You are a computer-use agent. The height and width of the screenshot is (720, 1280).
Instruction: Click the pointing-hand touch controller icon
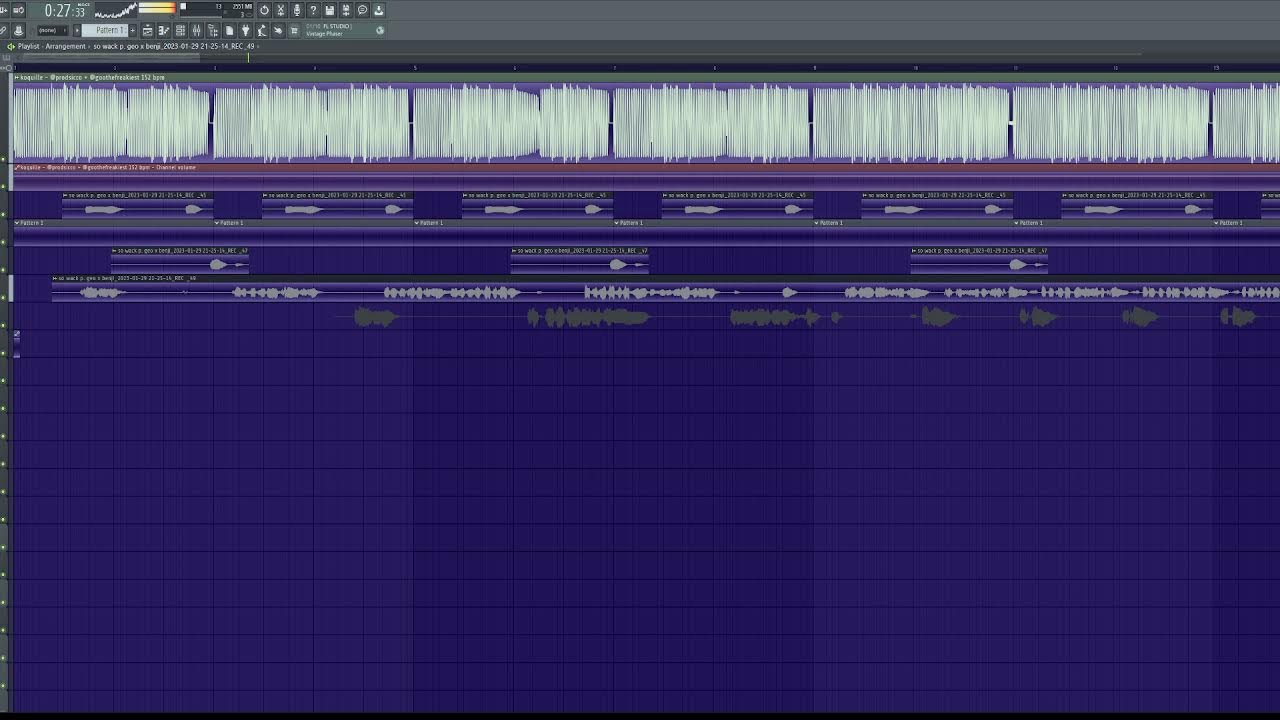pos(278,30)
